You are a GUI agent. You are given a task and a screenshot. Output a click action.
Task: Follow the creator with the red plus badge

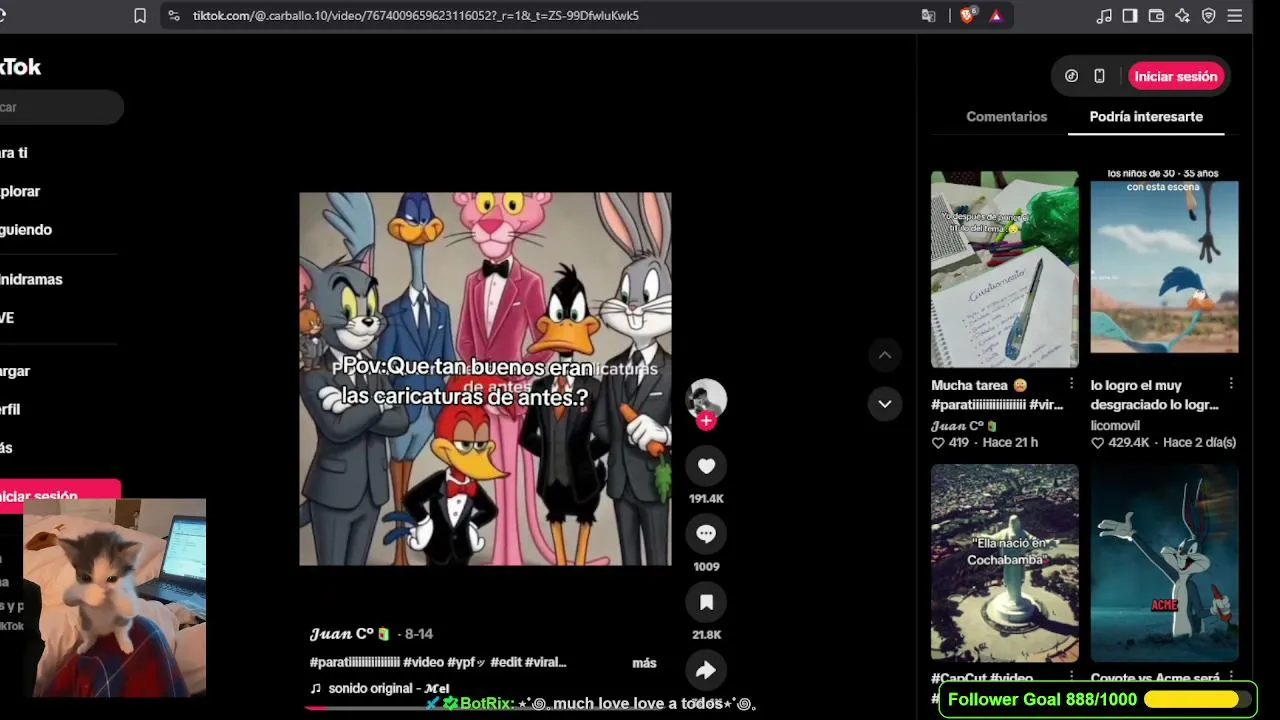pyautogui.click(x=706, y=421)
